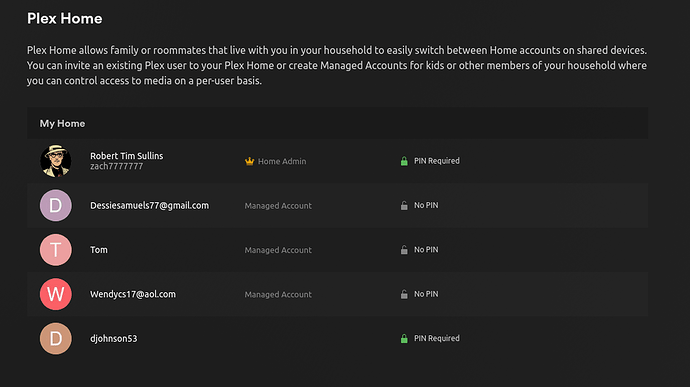Select Wendycs17@aol.com account name
Viewport: 690px width, 387px height.
pyautogui.click(x=133, y=294)
